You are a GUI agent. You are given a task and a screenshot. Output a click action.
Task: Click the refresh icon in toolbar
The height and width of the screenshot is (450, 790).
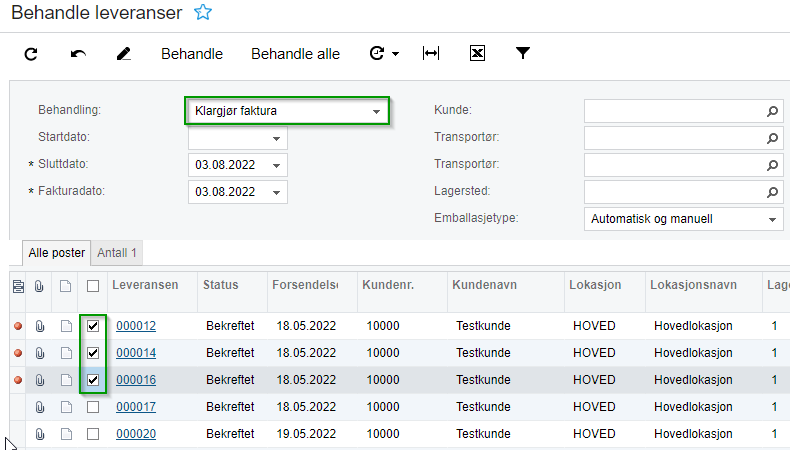coord(31,54)
